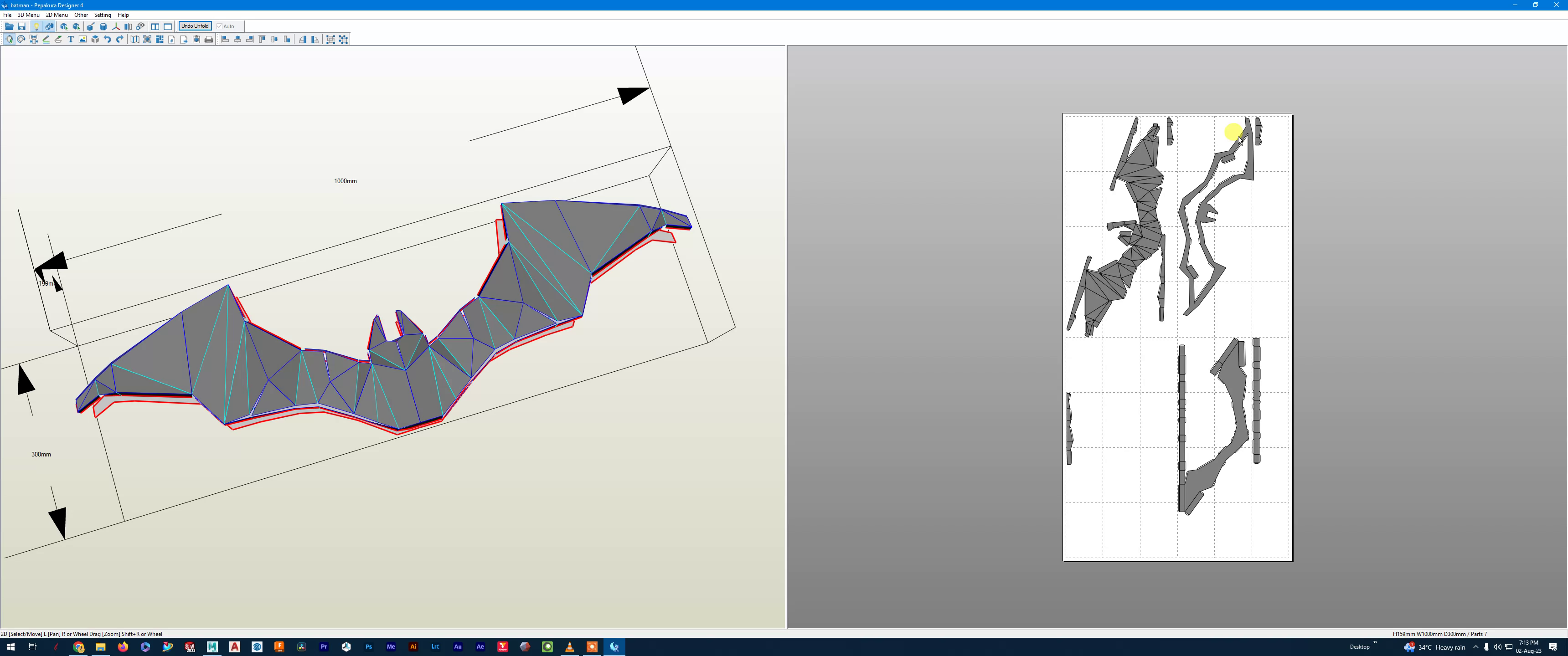Open the File menu
The height and width of the screenshot is (656, 1568).
7,15
